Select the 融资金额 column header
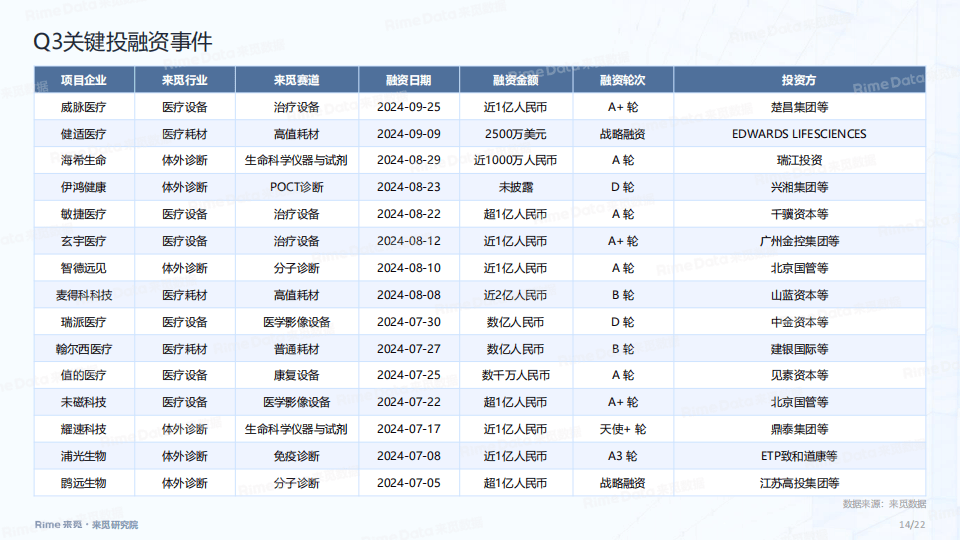This screenshot has width=960, height=540. [x=516, y=80]
